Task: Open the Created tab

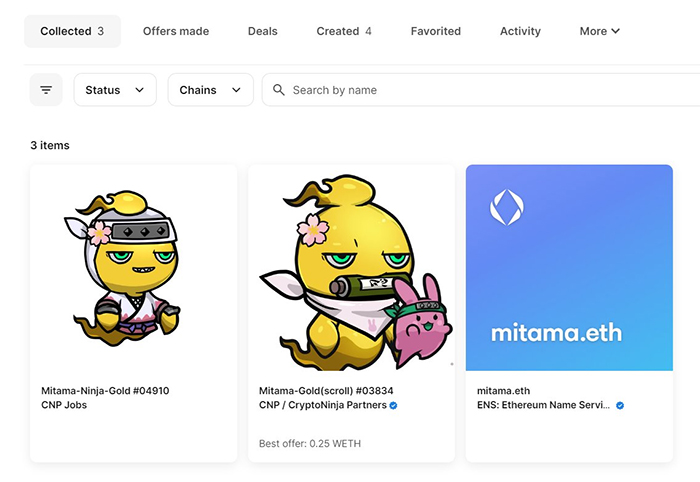Action: [344, 31]
